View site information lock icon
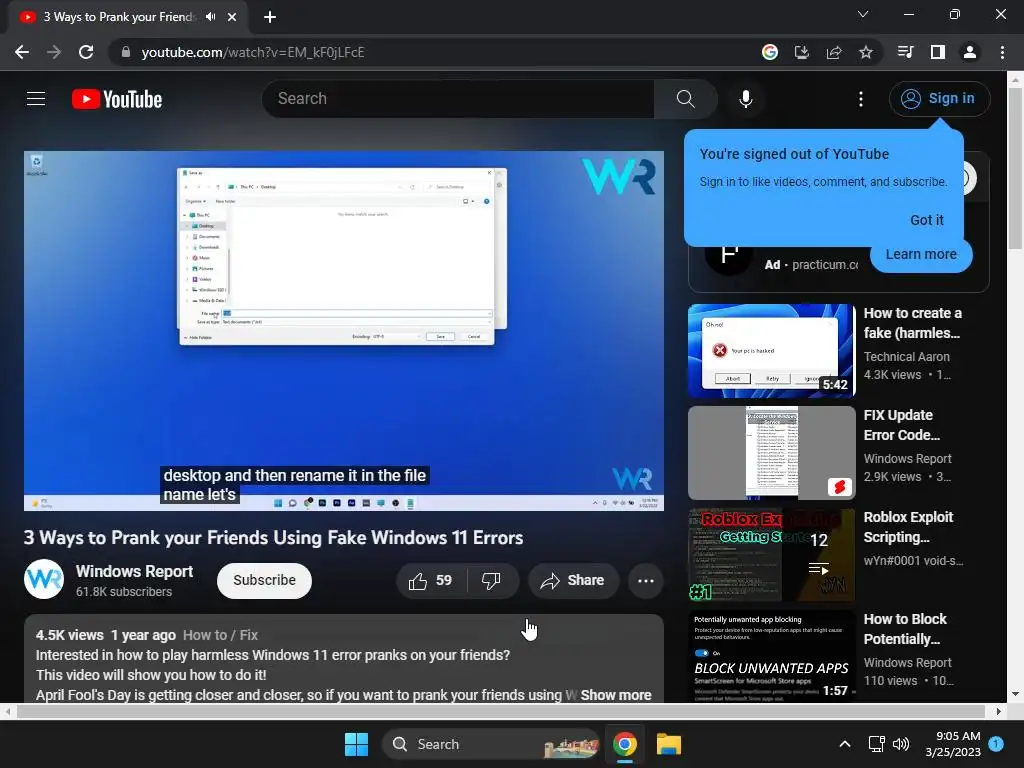Screen dimensions: 1024x768 pos(126,52)
